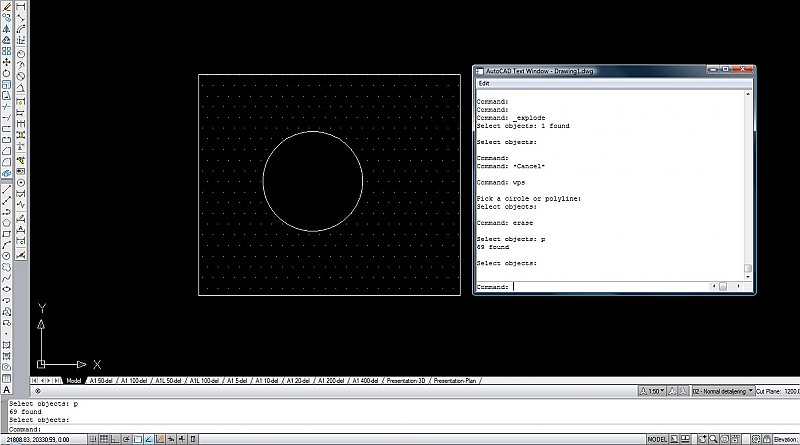Select the Circle drawing tool

coord(7,256)
